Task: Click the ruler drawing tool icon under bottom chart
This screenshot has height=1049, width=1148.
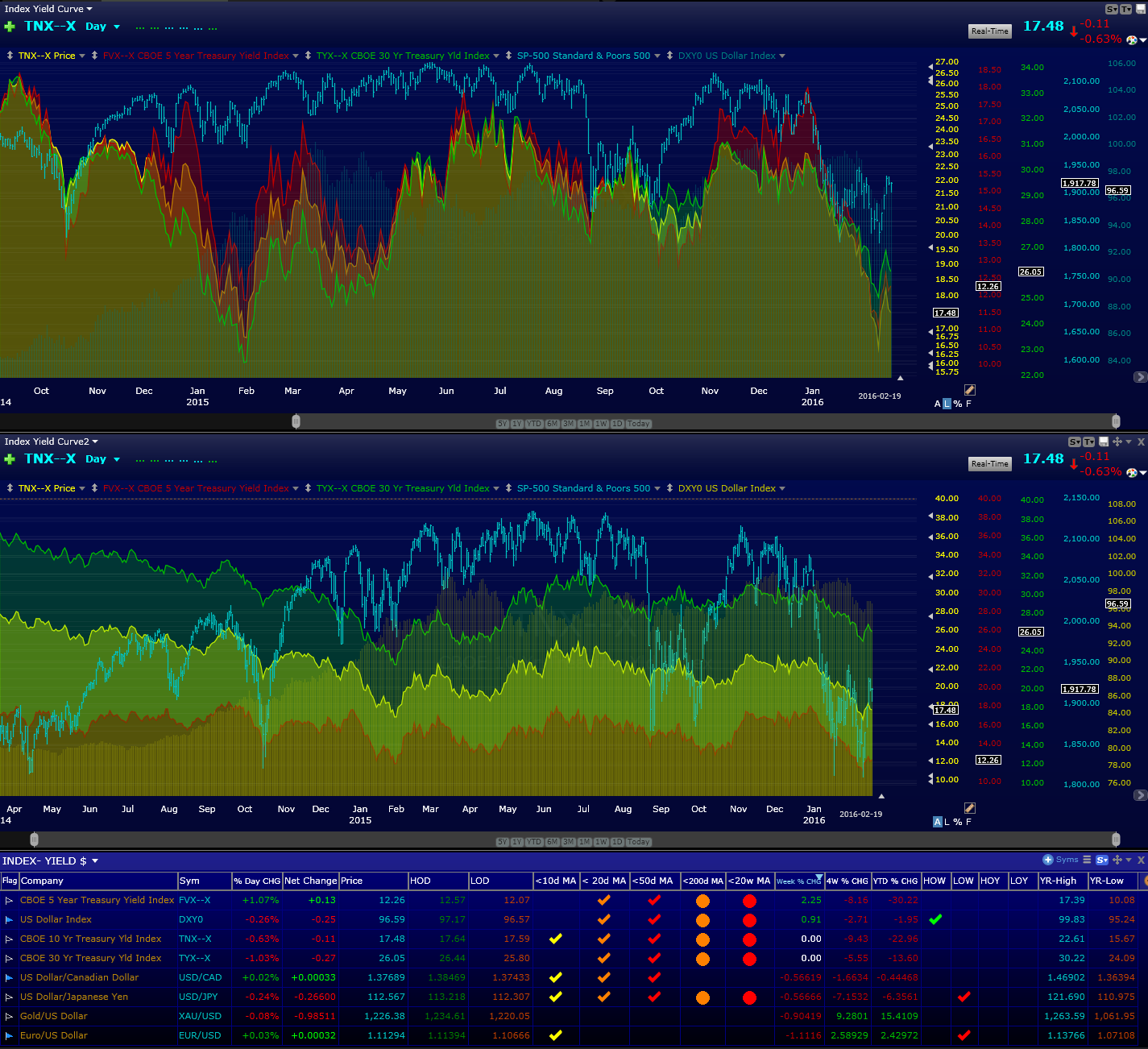Action: (x=970, y=808)
